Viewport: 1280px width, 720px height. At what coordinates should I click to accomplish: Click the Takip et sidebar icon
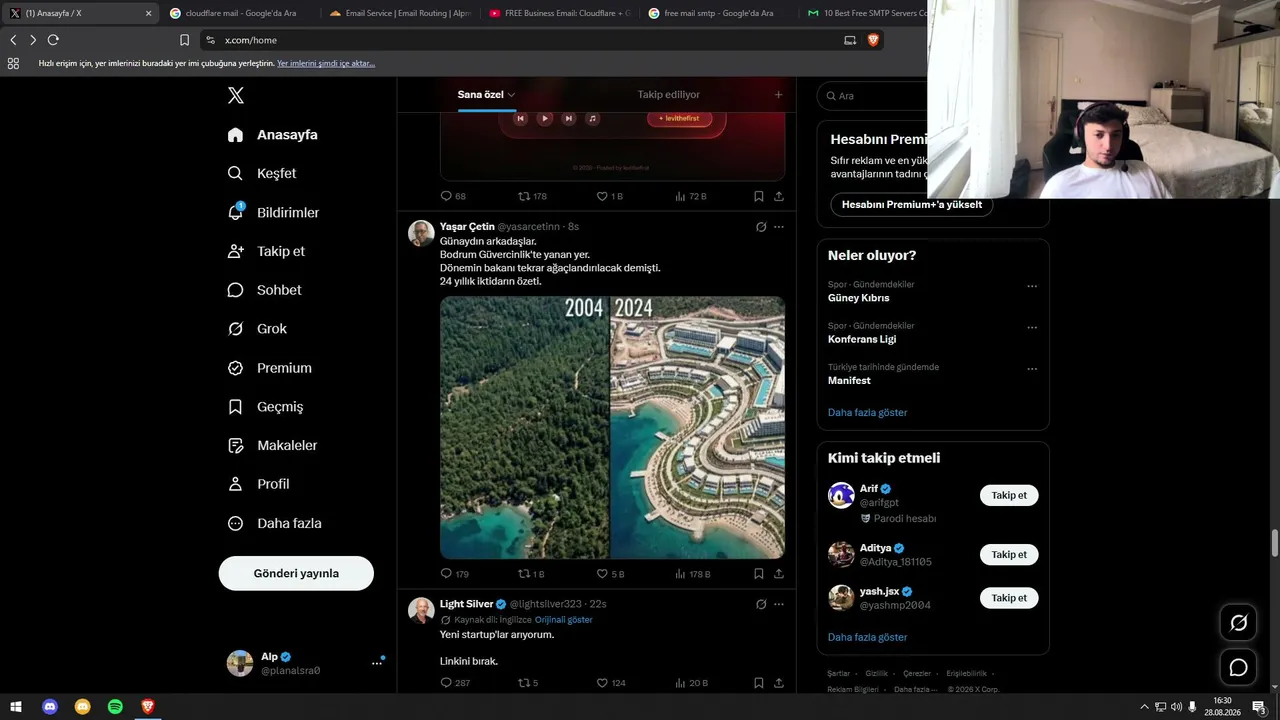236,251
